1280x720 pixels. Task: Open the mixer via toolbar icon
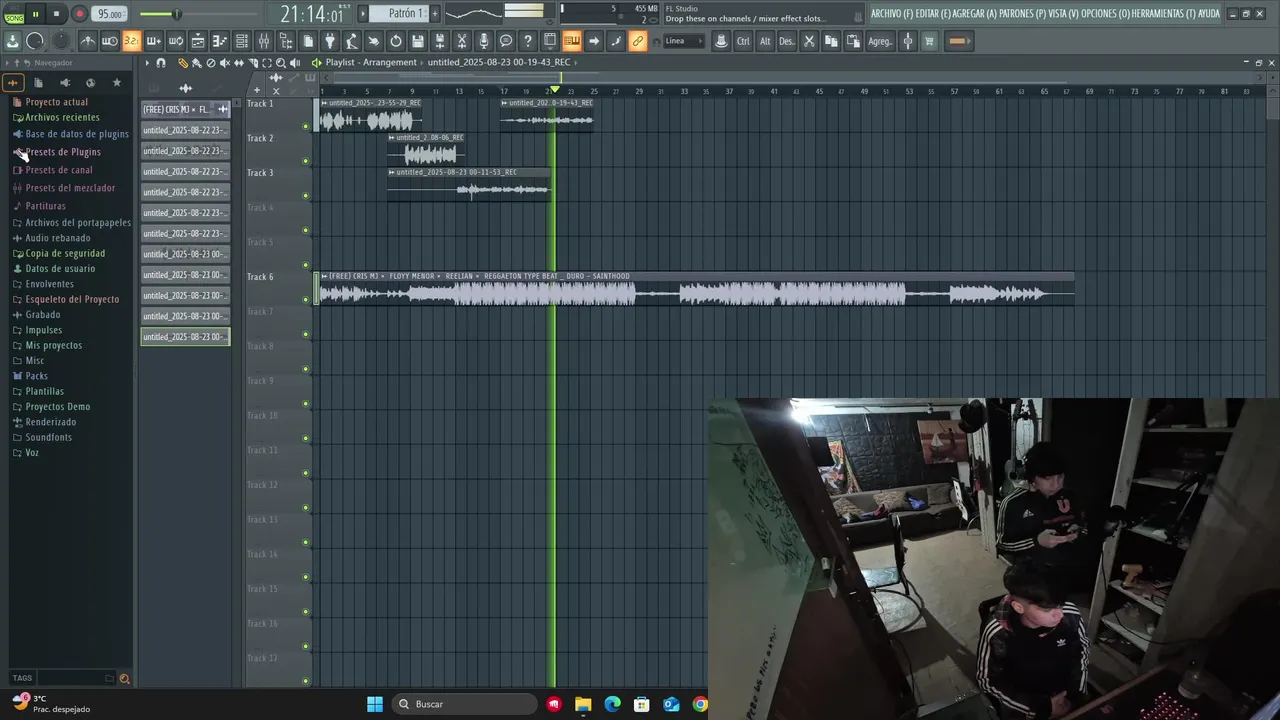264,41
